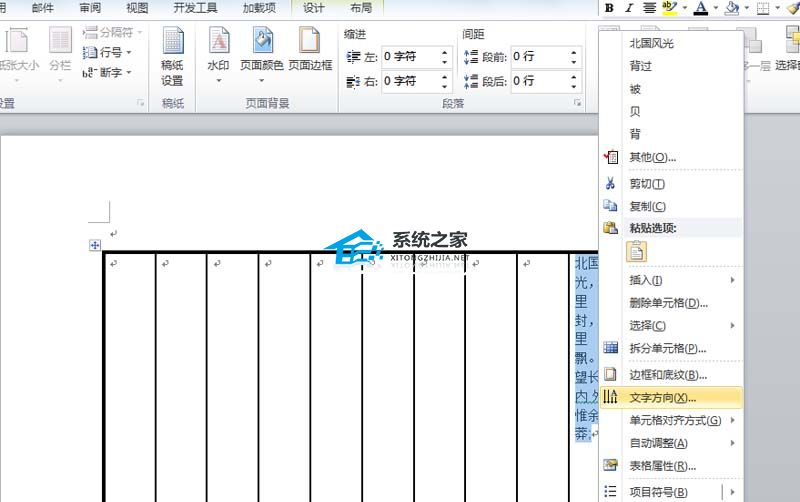
Task: Click the table move handle
Action: (95, 245)
